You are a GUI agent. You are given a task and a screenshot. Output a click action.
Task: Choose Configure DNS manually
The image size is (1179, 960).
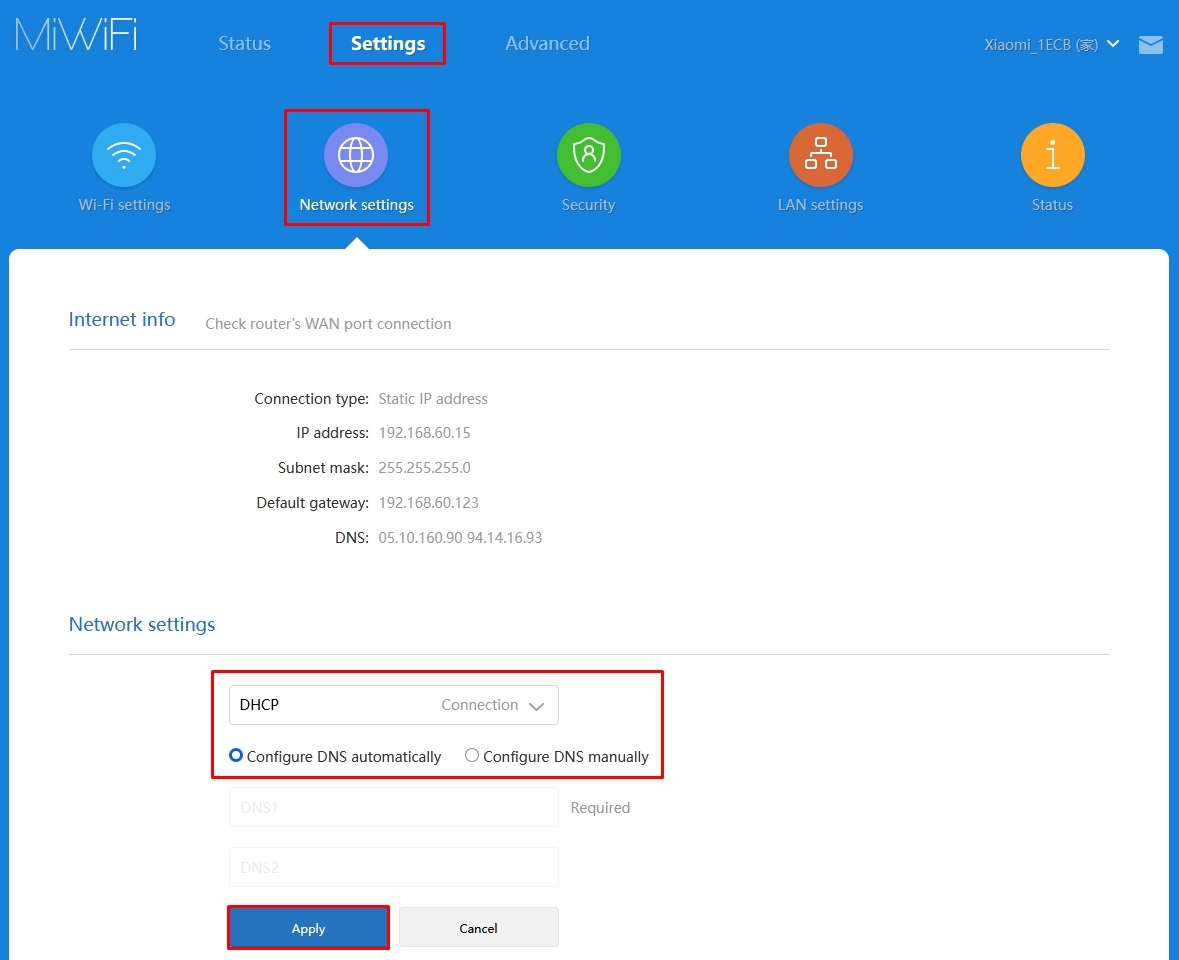coord(472,756)
